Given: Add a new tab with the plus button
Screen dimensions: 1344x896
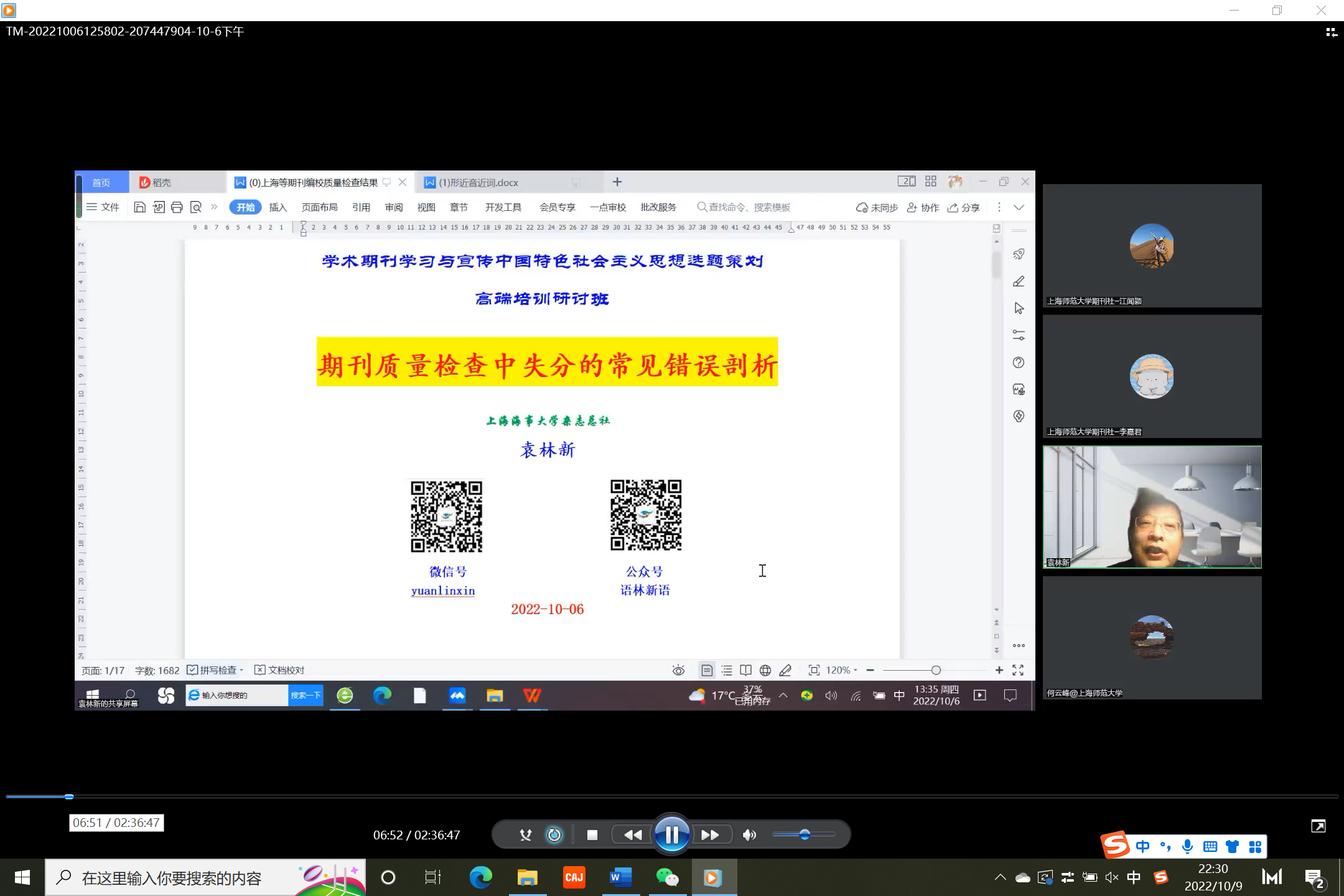Looking at the screenshot, I should 617,182.
